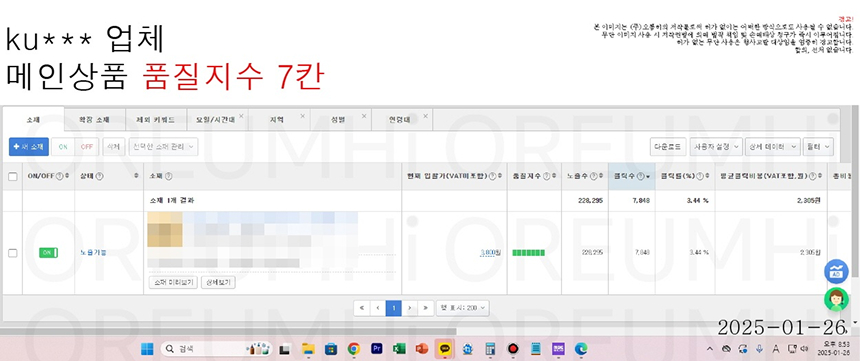
Task: Click the help icon beside 품질지수 column
Action: [x=547, y=176]
